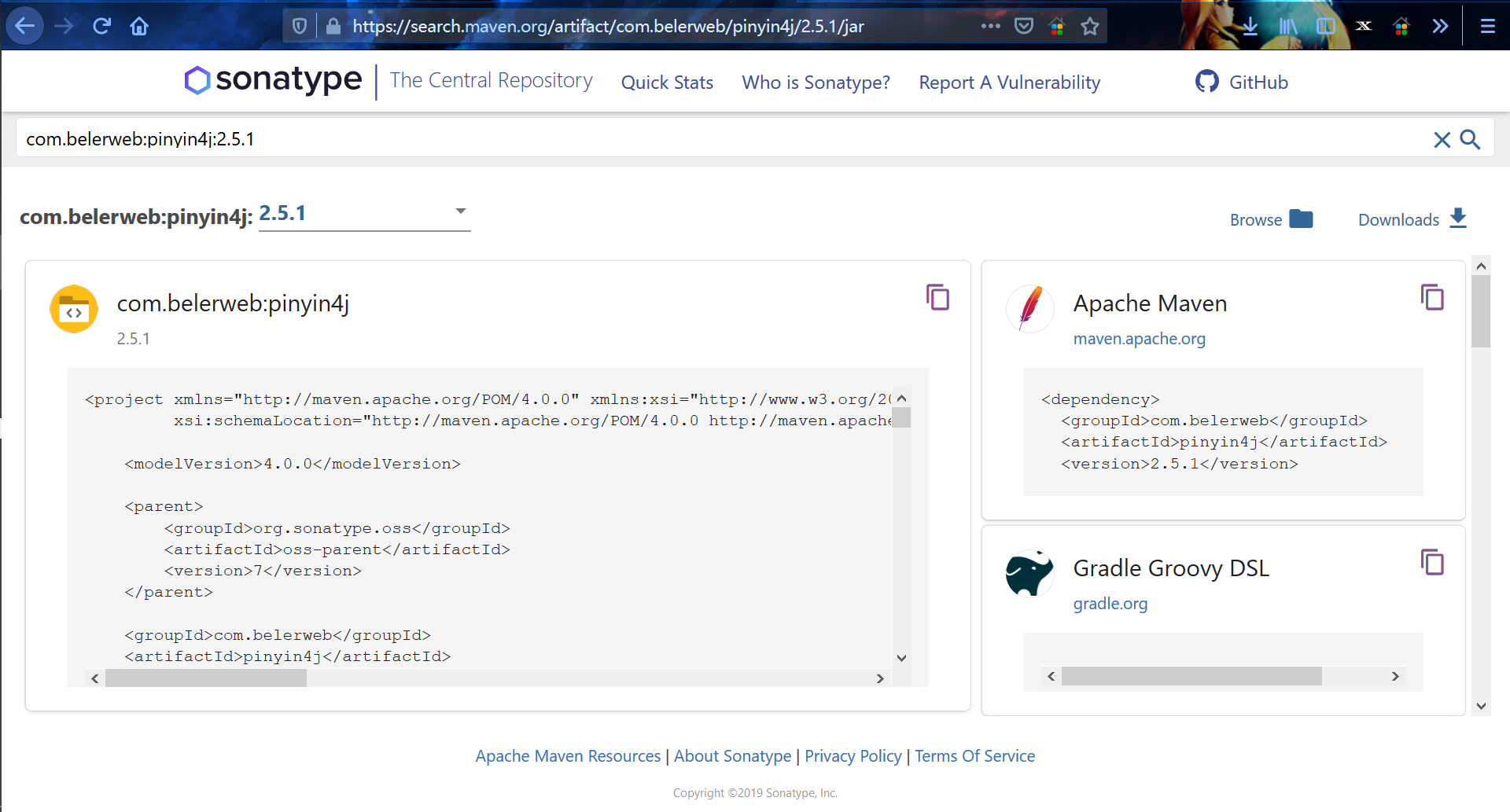Click the Downloads text link
This screenshot has height=812, width=1510.
[x=1398, y=220]
